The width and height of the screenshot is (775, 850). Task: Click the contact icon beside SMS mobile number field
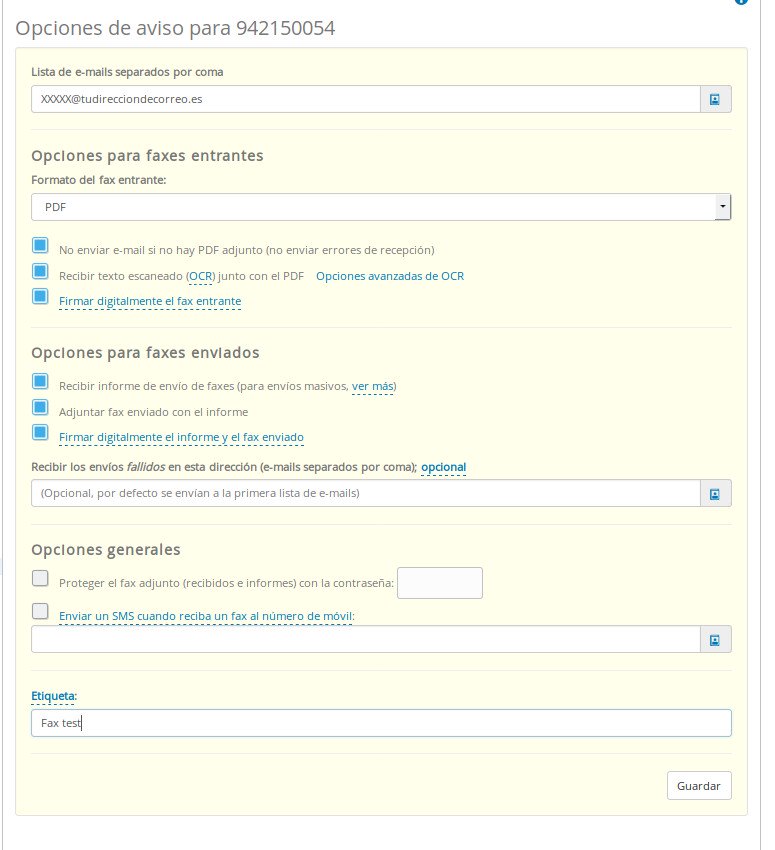click(x=715, y=639)
